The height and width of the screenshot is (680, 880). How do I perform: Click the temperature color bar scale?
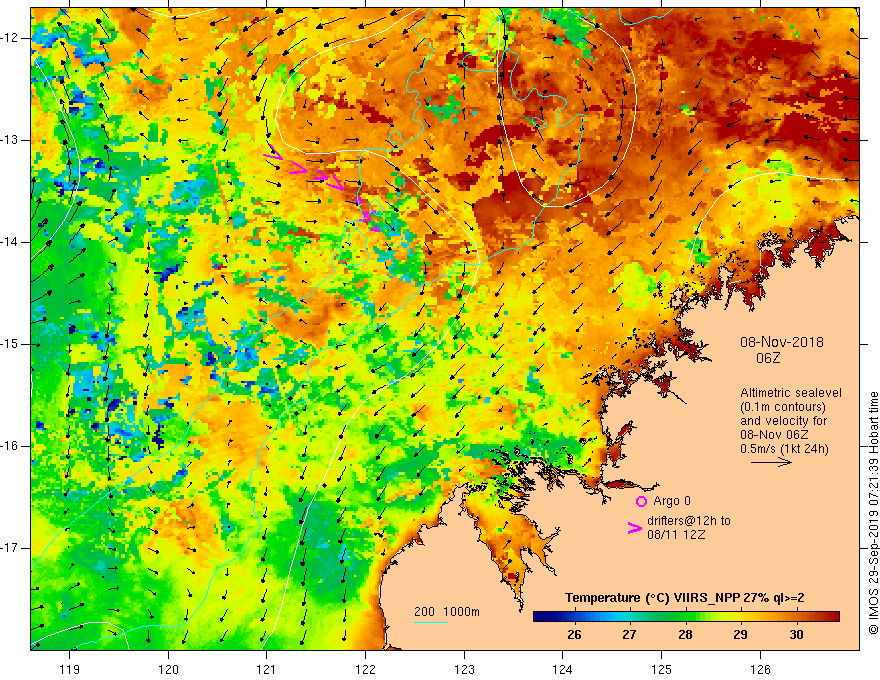click(686, 617)
